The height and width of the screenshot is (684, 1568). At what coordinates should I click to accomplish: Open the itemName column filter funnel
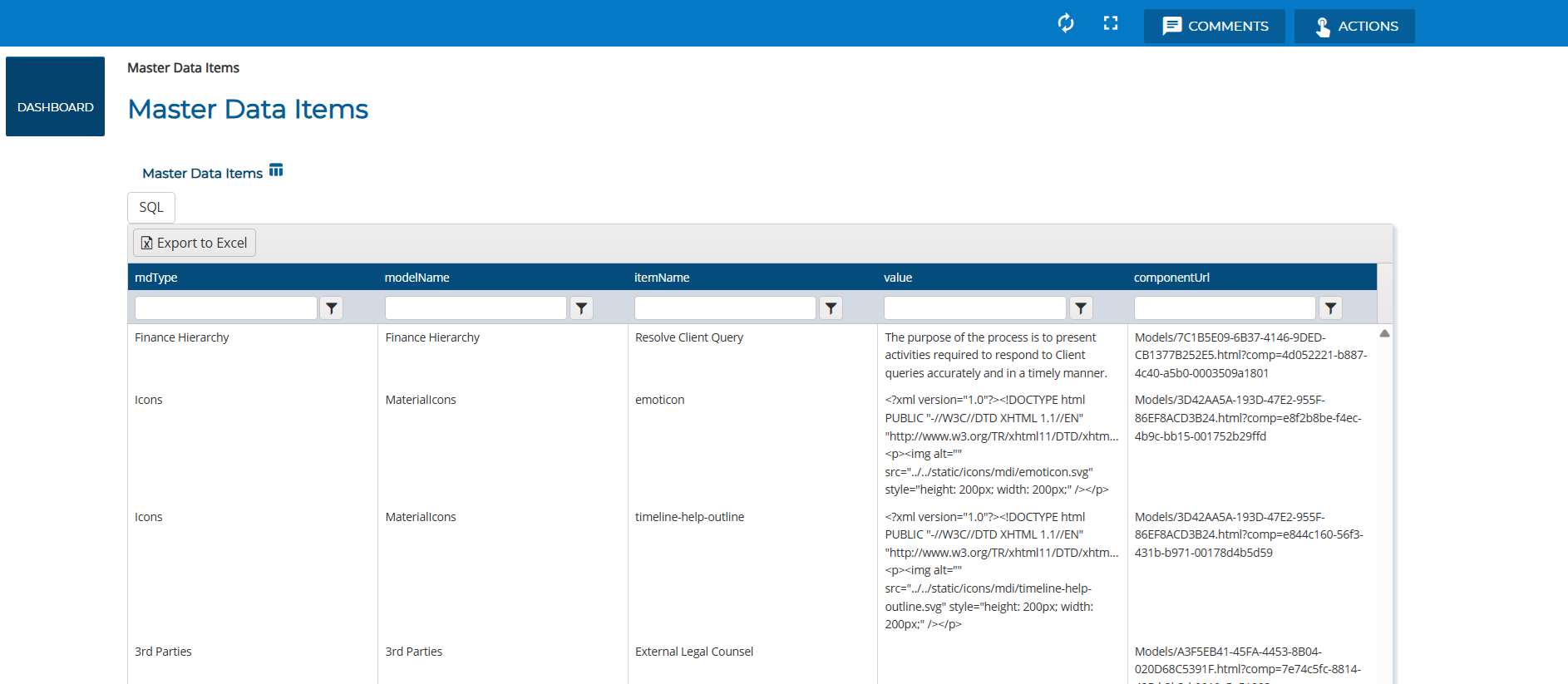831,308
